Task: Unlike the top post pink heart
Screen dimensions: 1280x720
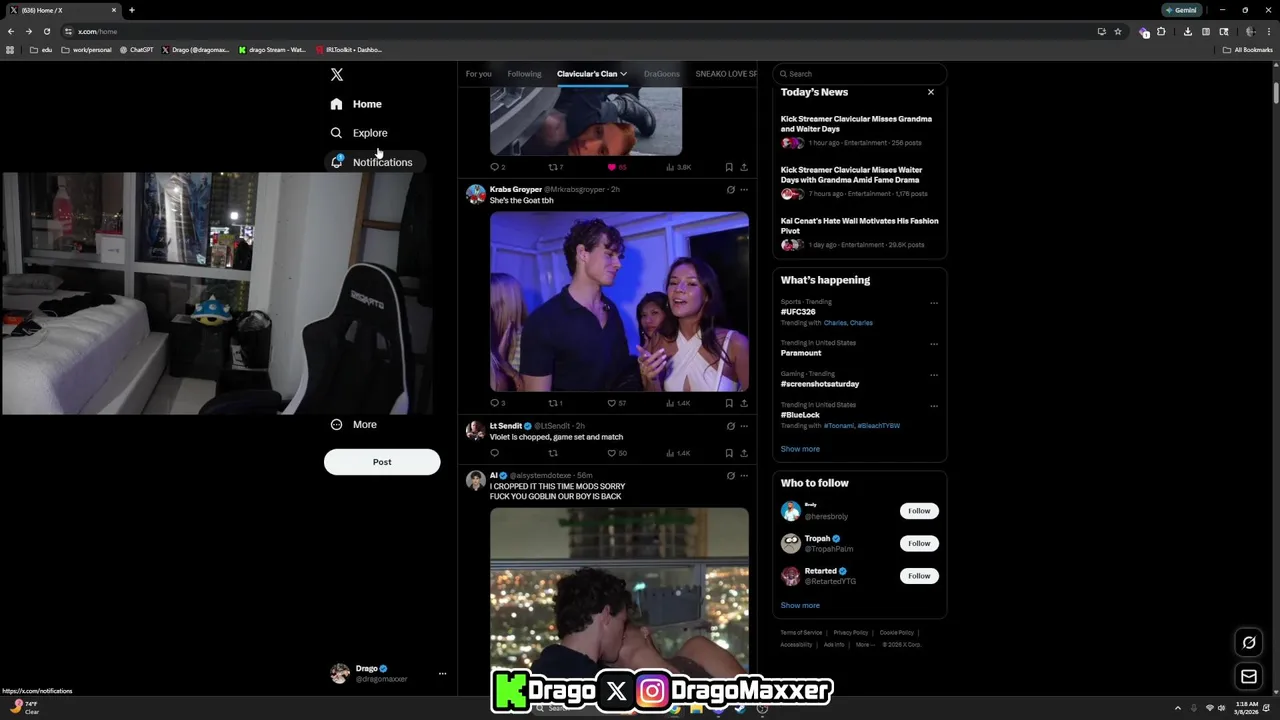Action: click(612, 167)
